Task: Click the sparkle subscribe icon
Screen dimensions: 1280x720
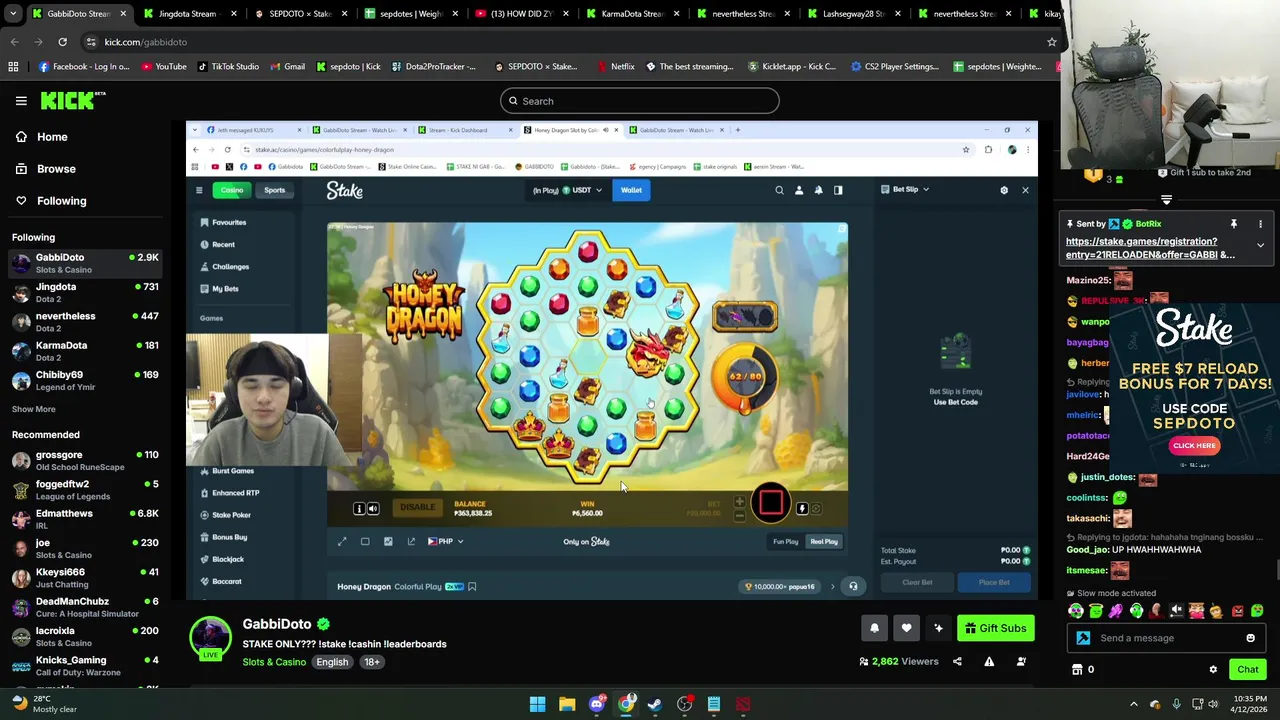Action: [938, 628]
